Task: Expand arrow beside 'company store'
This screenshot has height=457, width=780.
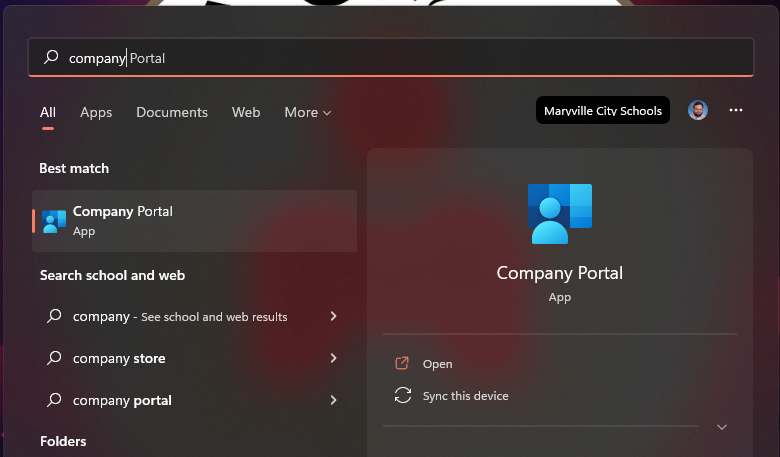Action: (x=333, y=358)
